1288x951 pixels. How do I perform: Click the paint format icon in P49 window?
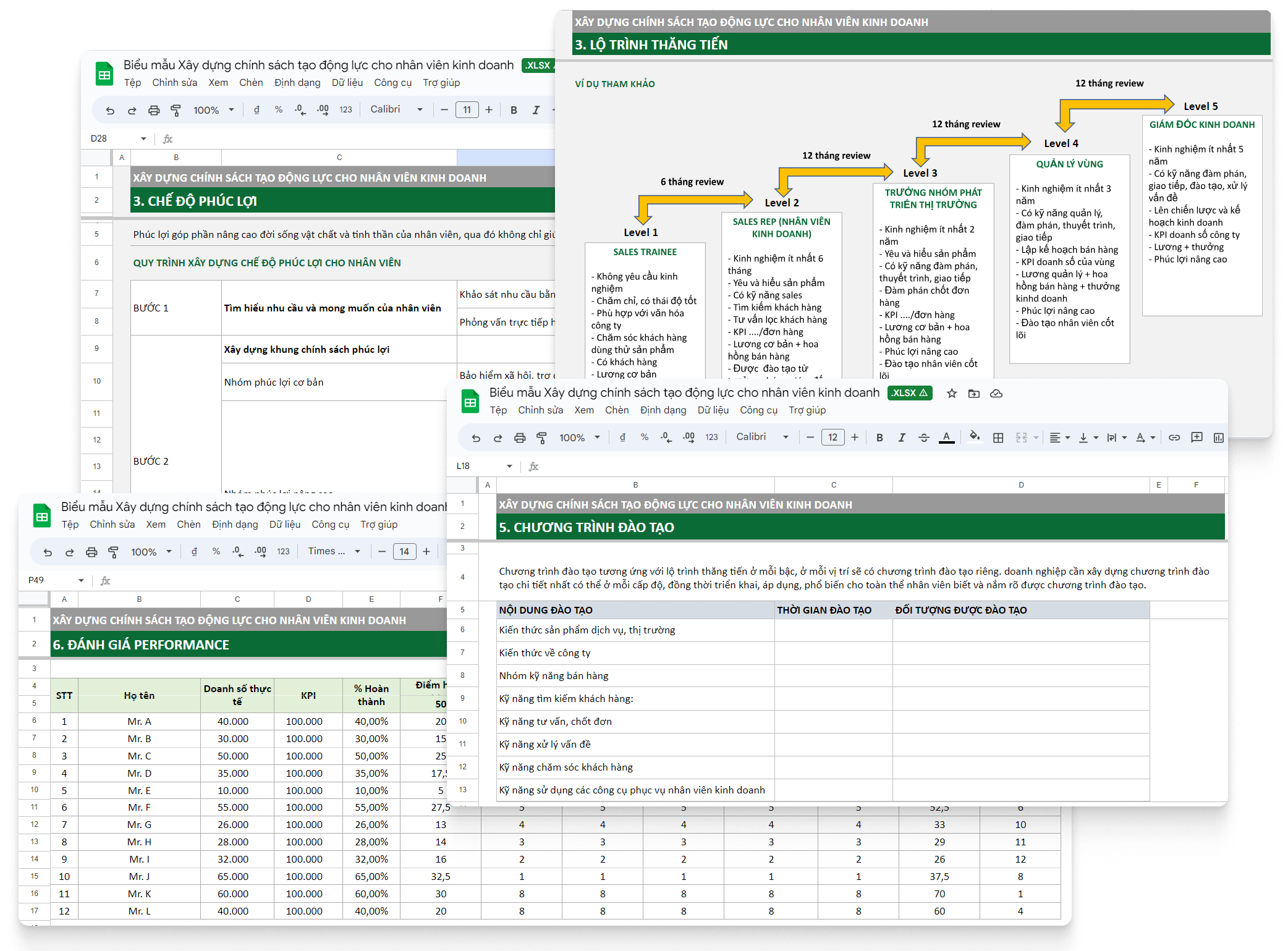click(113, 552)
